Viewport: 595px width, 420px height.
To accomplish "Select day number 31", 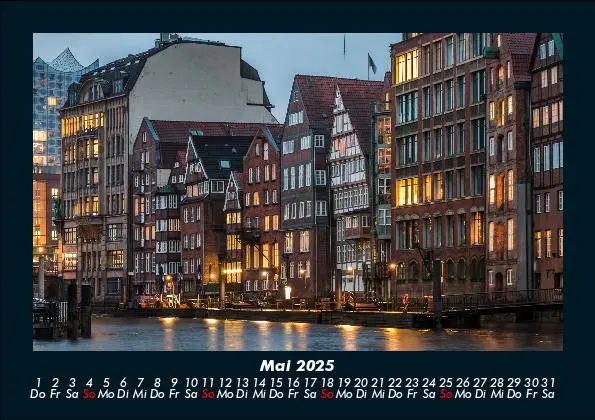I will point(548,382).
